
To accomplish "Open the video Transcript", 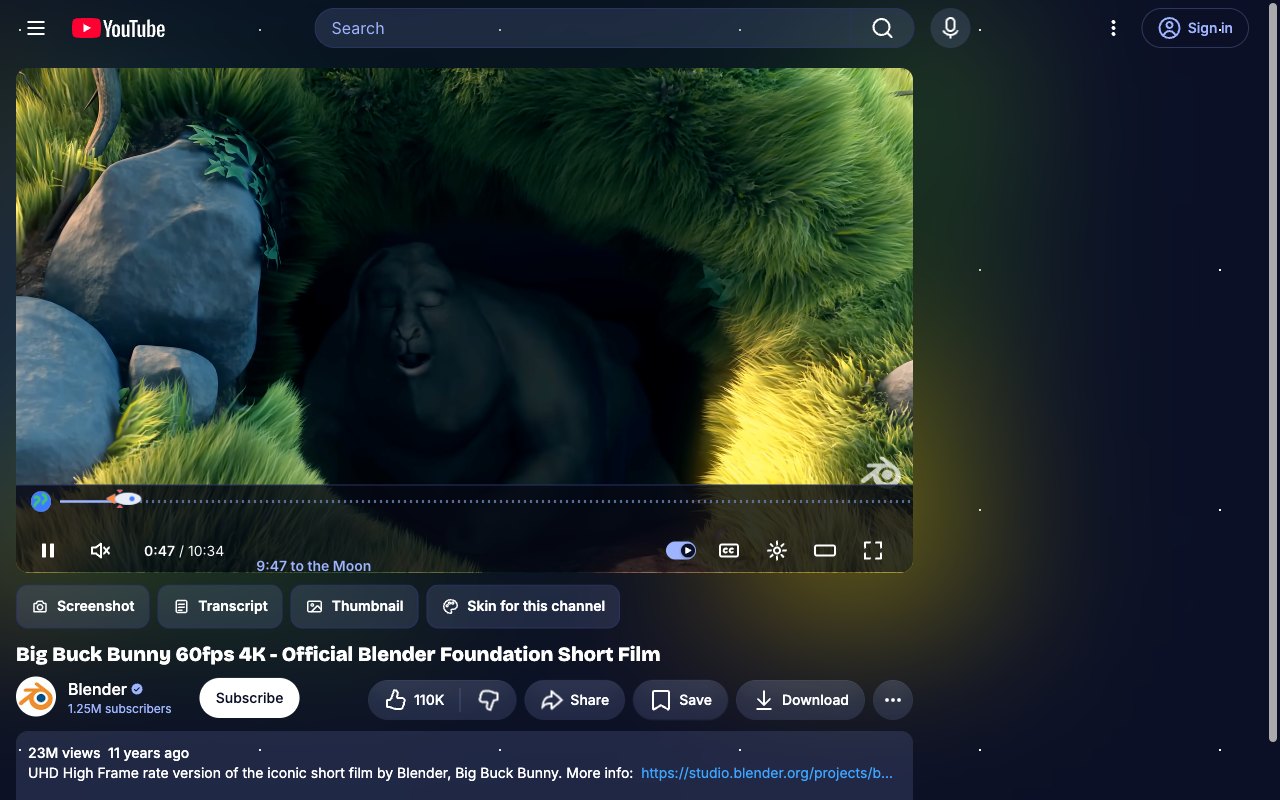I will [x=220, y=606].
